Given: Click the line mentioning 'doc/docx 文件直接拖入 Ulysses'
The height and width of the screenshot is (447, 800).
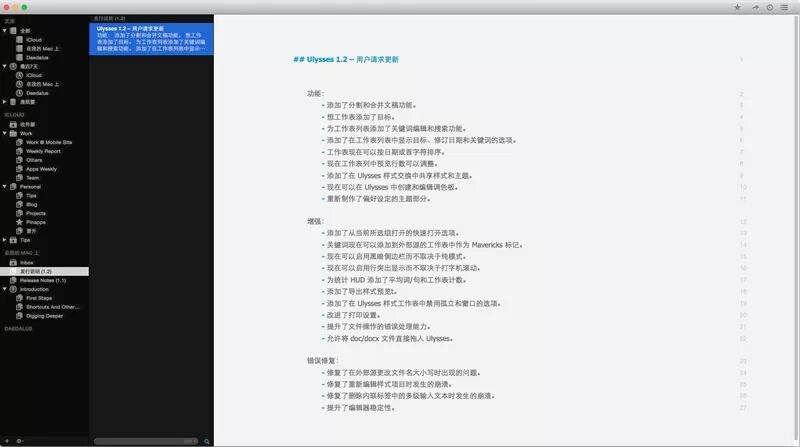Looking at the screenshot, I should 387,339.
